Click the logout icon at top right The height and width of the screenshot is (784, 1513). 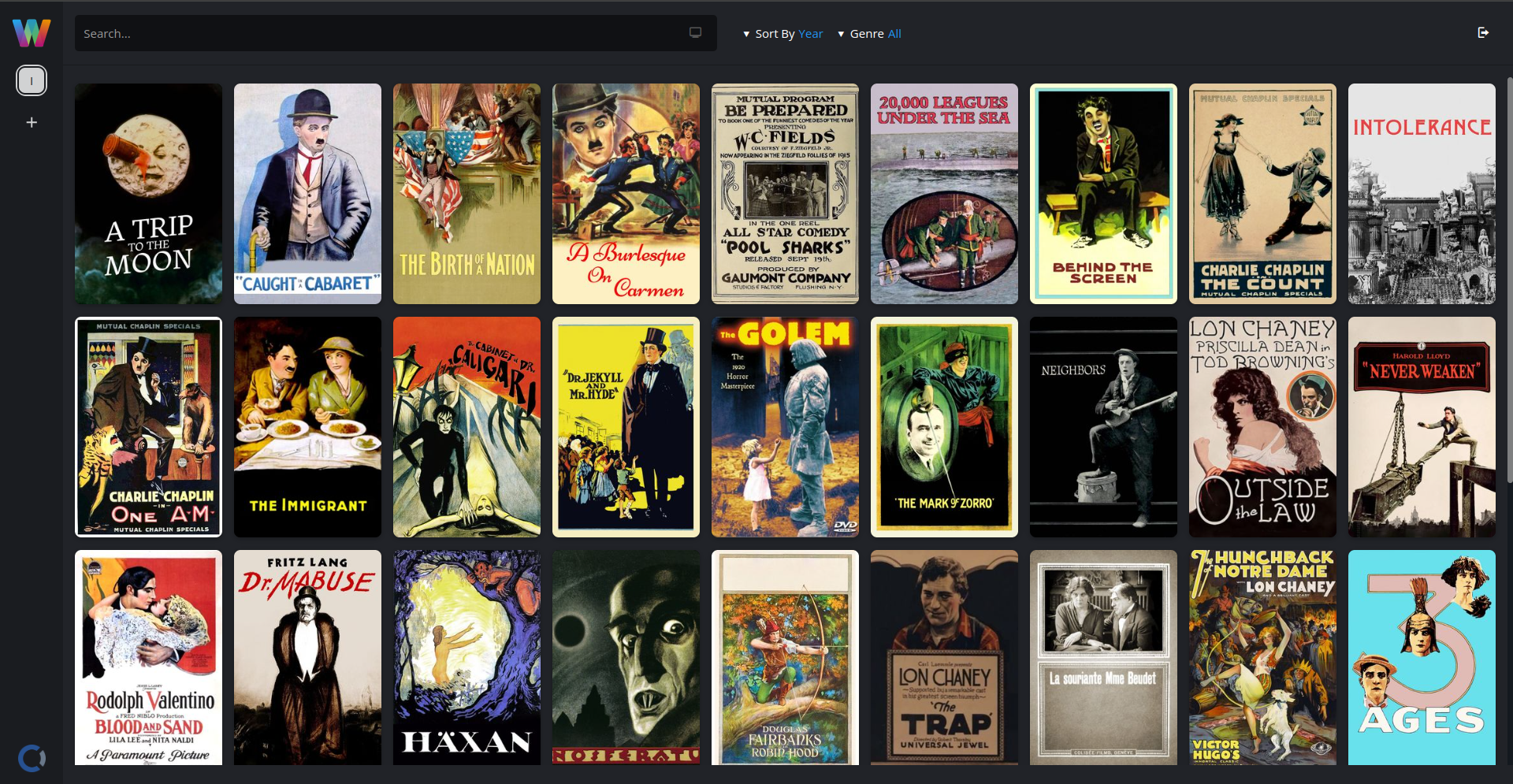1483,32
